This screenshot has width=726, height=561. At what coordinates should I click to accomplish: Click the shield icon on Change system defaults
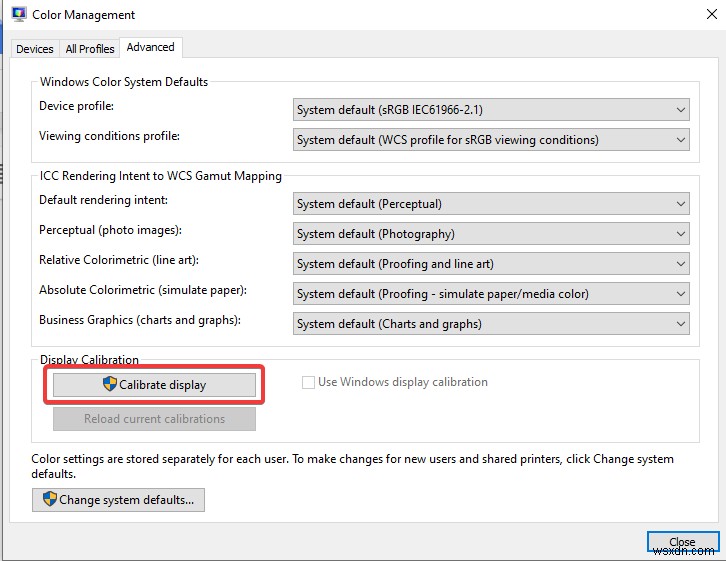pyautogui.click(x=48, y=499)
